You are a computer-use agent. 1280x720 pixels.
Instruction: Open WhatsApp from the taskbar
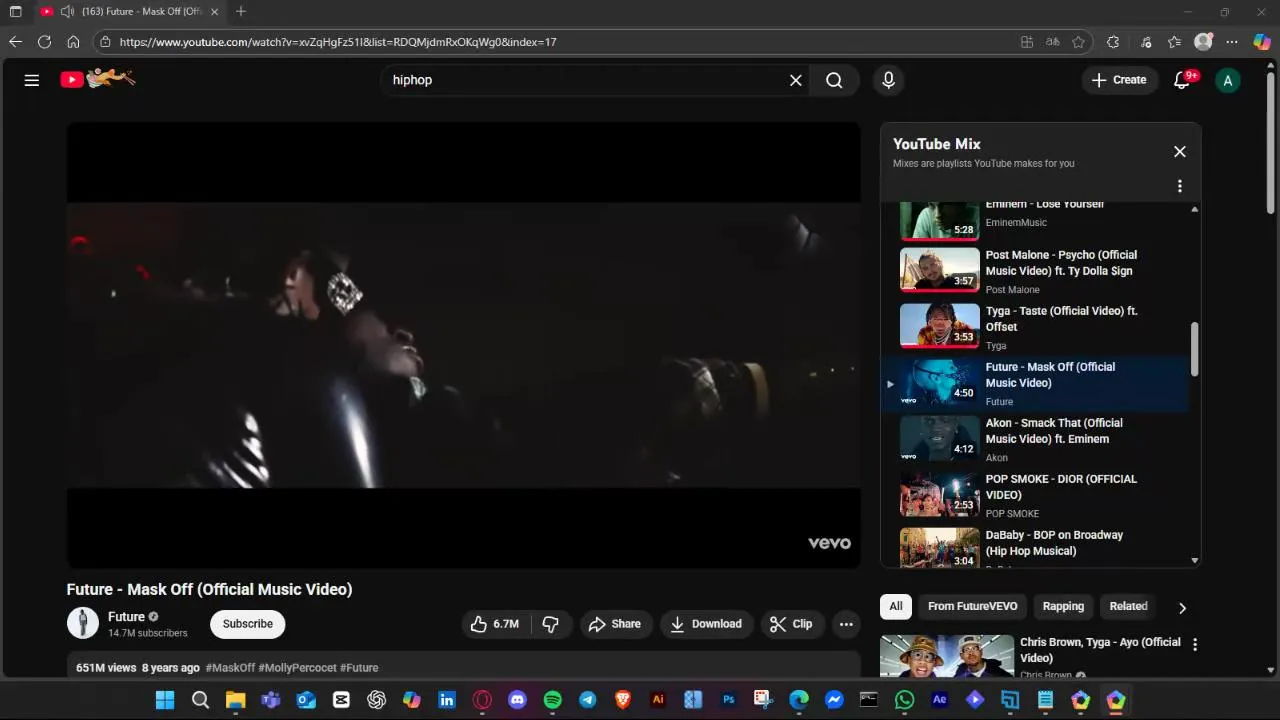tap(904, 700)
